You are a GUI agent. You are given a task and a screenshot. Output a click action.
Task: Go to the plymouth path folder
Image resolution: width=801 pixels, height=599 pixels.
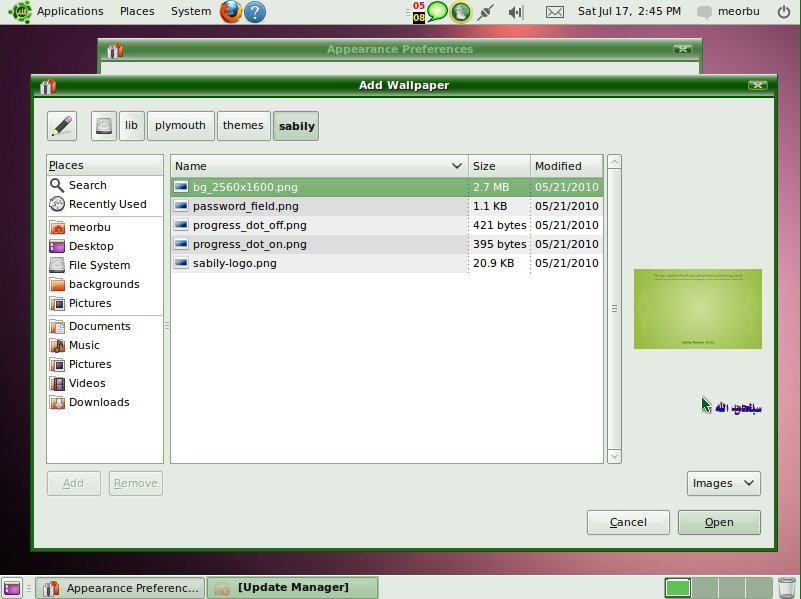180,126
